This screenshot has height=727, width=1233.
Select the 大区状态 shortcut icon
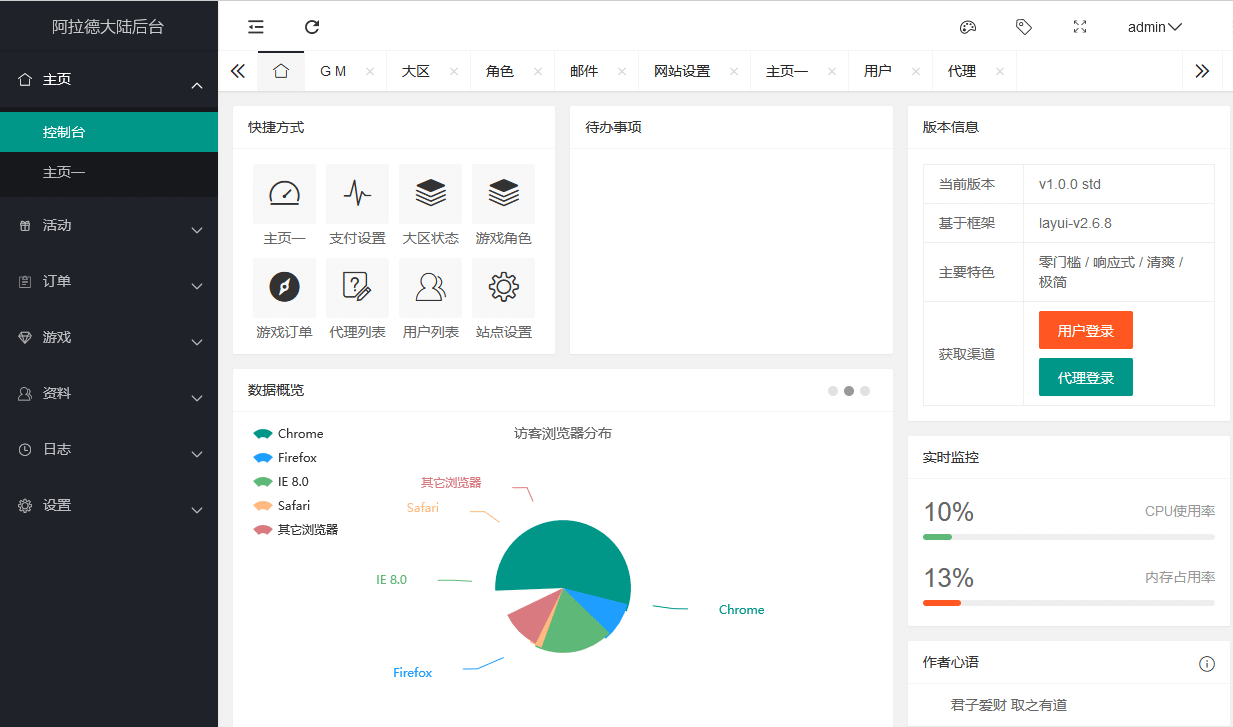[430, 193]
